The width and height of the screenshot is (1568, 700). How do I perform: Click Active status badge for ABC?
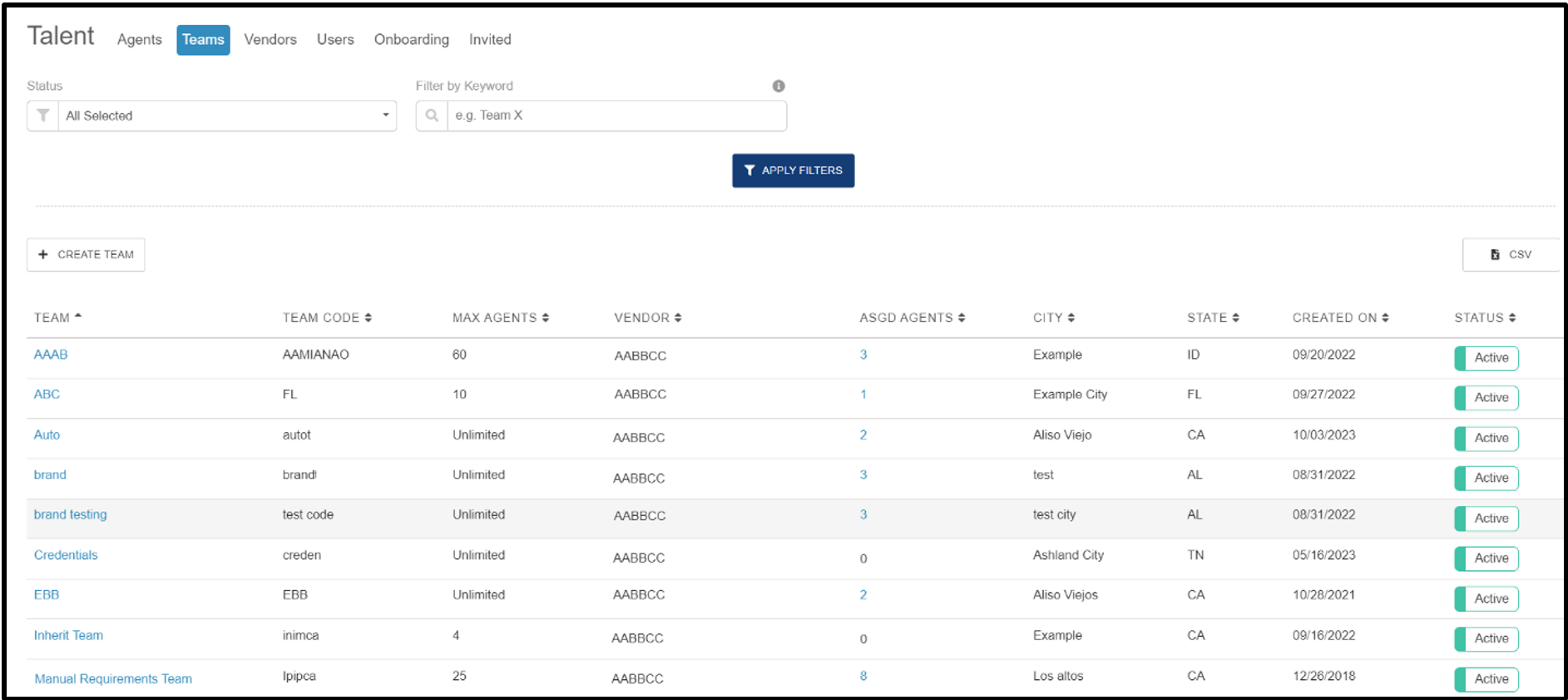tap(1486, 398)
